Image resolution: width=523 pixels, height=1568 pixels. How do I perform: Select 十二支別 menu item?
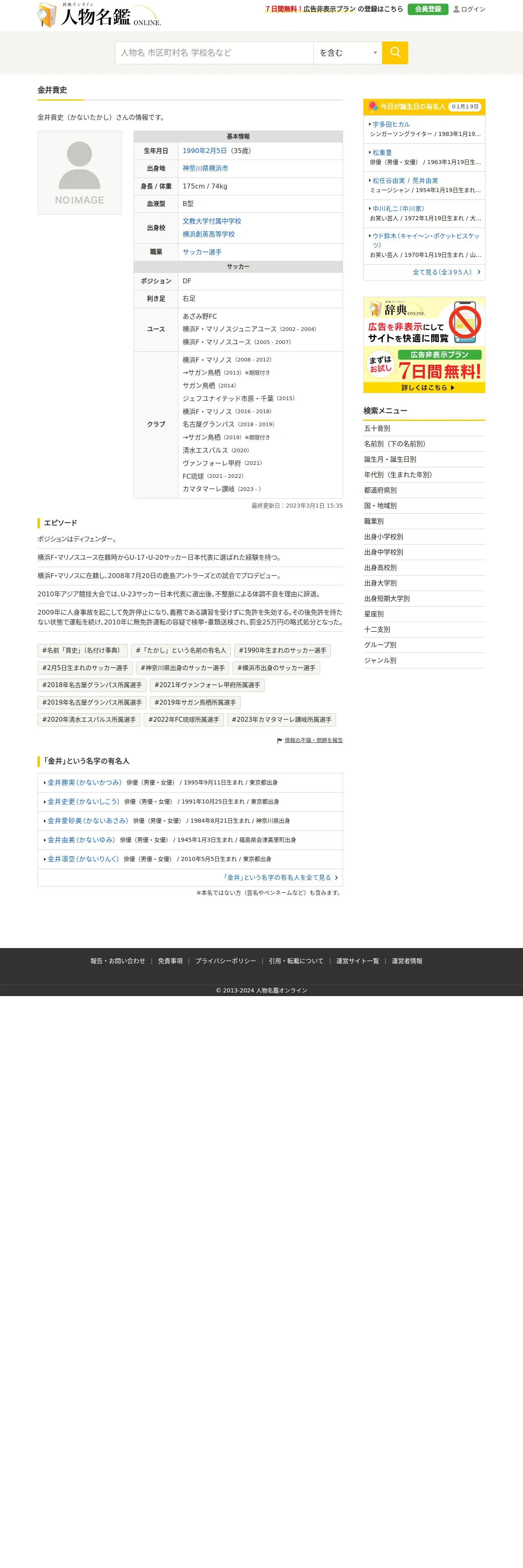[424, 630]
